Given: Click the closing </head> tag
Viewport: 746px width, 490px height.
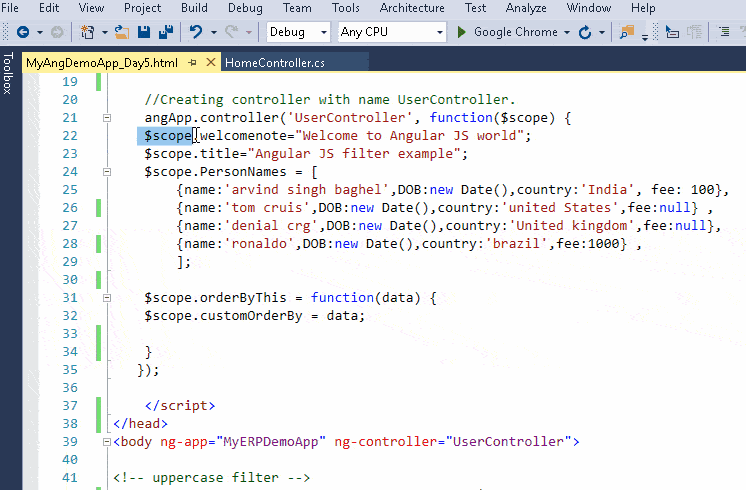Looking at the screenshot, I should (x=140, y=423).
